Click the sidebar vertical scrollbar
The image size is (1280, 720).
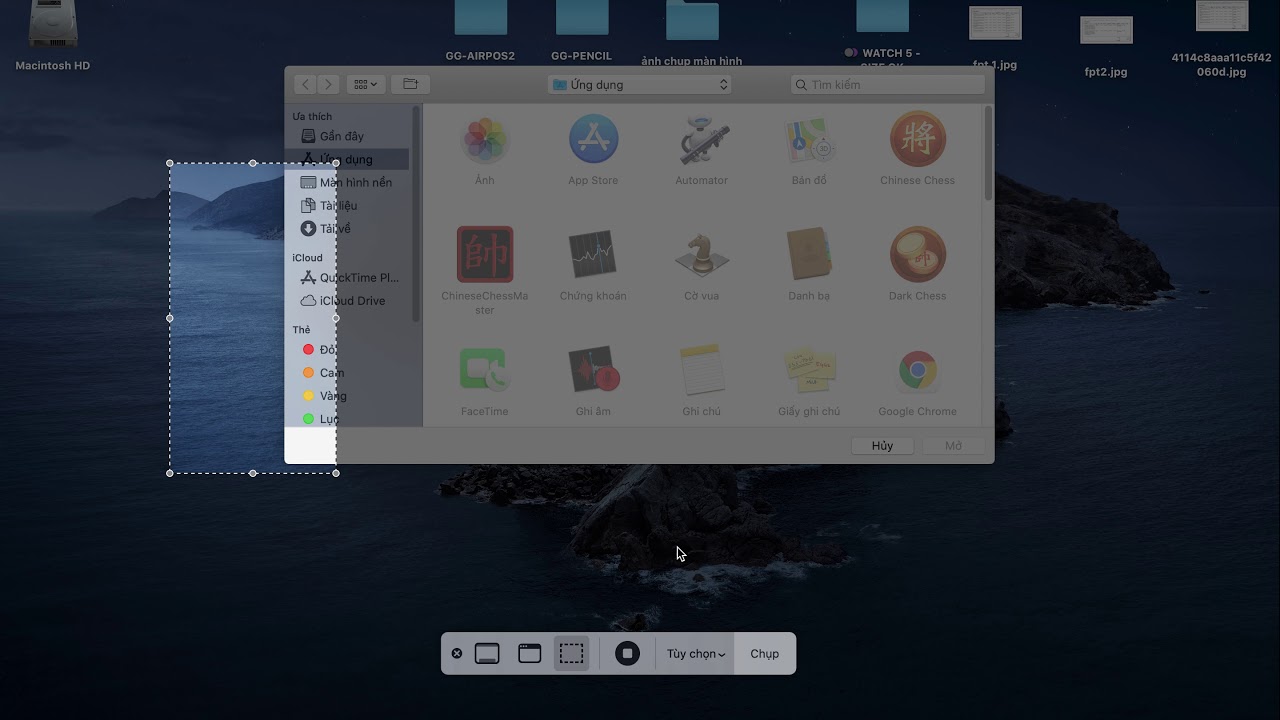coord(416,212)
